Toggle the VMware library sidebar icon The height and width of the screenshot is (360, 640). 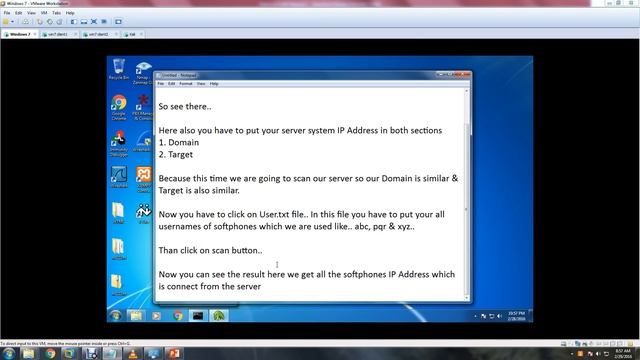coord(73,22)
